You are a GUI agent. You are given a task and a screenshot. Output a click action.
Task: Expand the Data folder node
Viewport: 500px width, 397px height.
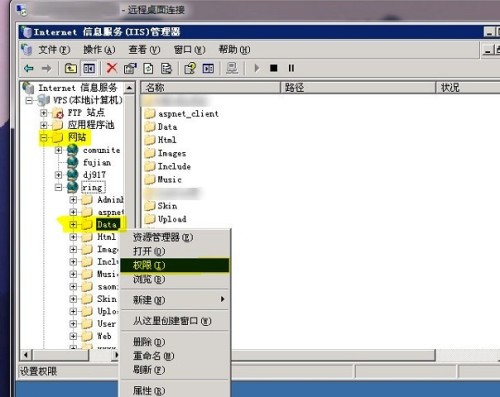point(73,224)
